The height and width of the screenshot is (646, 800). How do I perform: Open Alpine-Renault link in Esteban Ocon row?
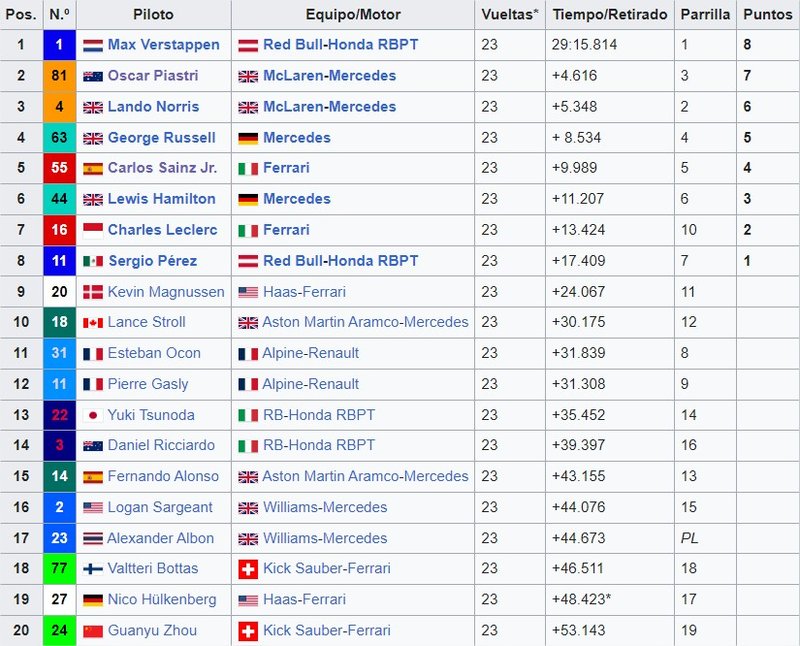pyautogui.click(x=310, y=353)
